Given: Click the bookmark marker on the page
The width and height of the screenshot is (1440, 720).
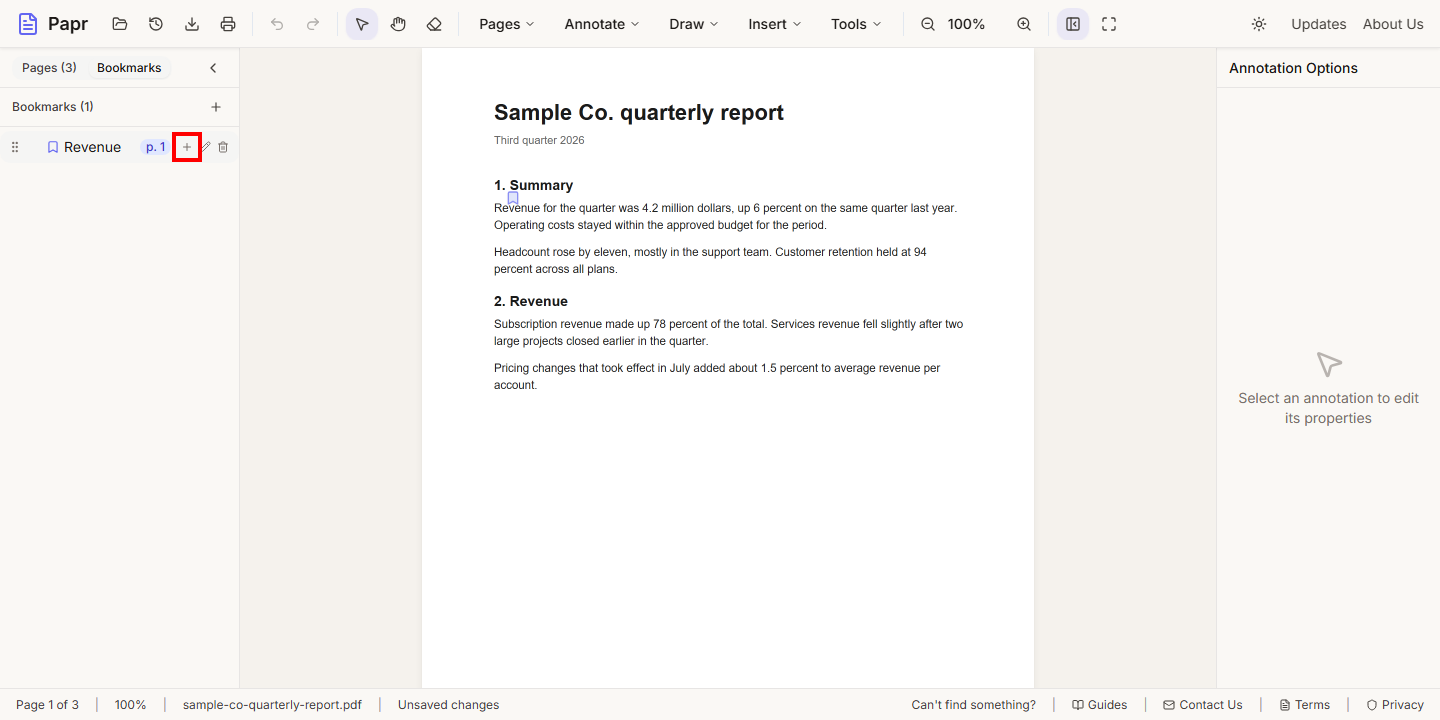Looking at the screenshot, I should coord(513,198).
